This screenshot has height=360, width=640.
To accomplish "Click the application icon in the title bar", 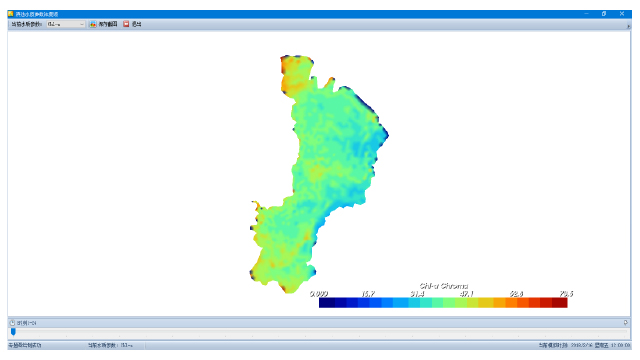I will pyautogui.click(x=11, y=14).
